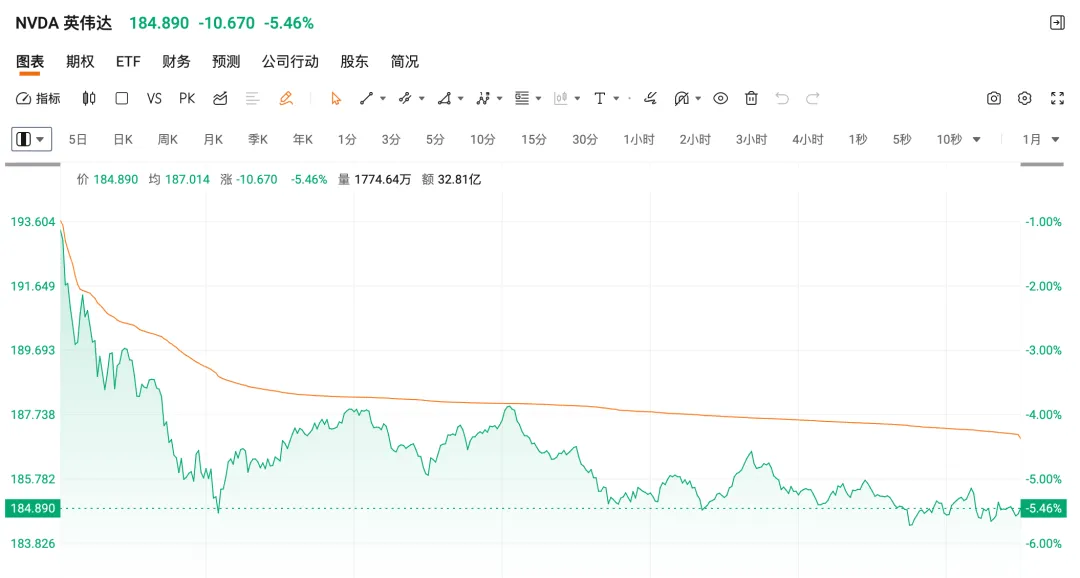Toggle drawings visibility with eye icon
The image size is (1080, 578).
(x=720, y=98)
